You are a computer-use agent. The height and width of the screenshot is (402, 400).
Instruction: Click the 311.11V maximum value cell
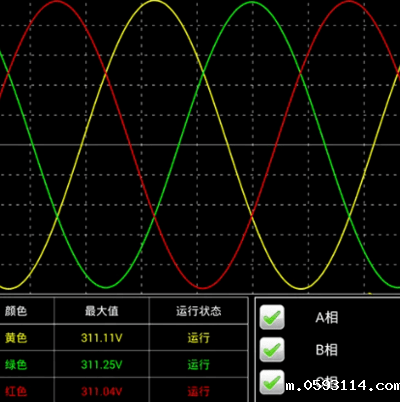[102, 338]
